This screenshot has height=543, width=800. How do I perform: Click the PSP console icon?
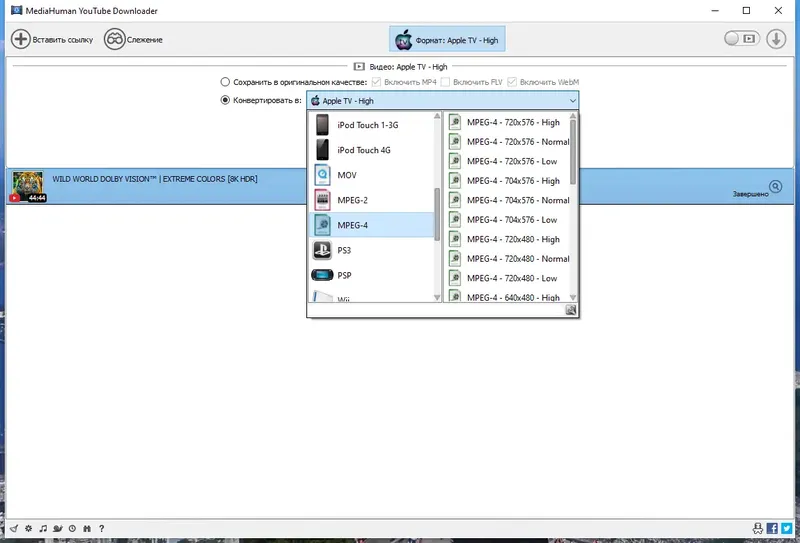pyautogui.click(x=322, y=275)
